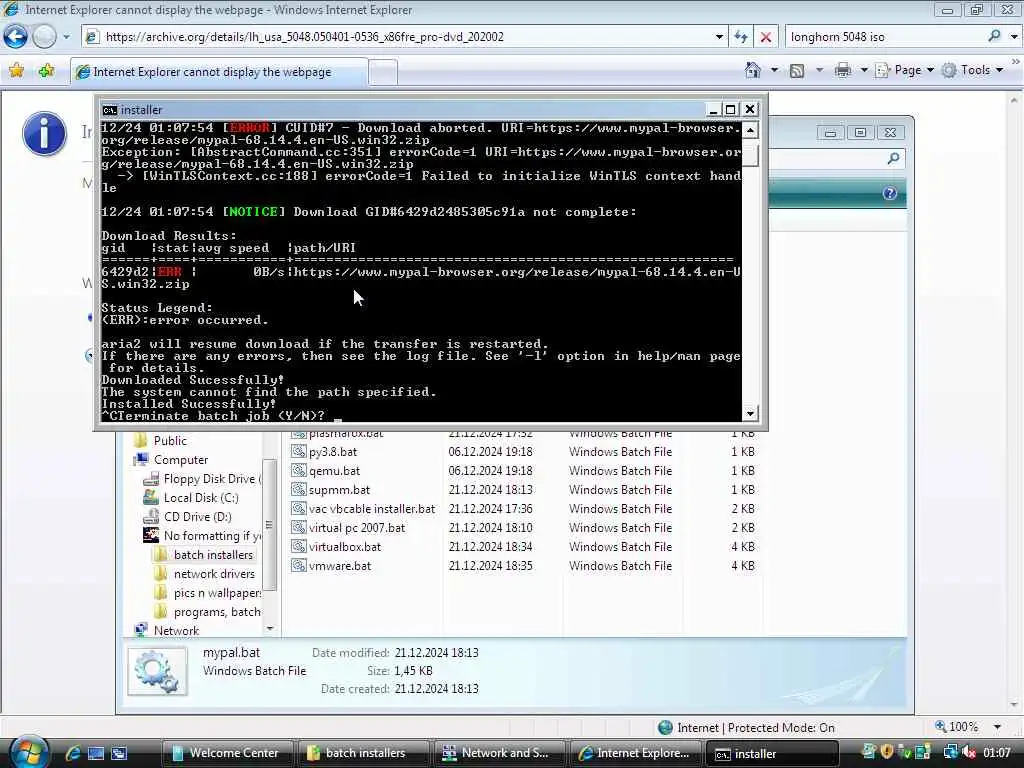Click the search box containing longhorn 5048 iso
Viewport: 1024px width, 768px height.
coord(885,37)
